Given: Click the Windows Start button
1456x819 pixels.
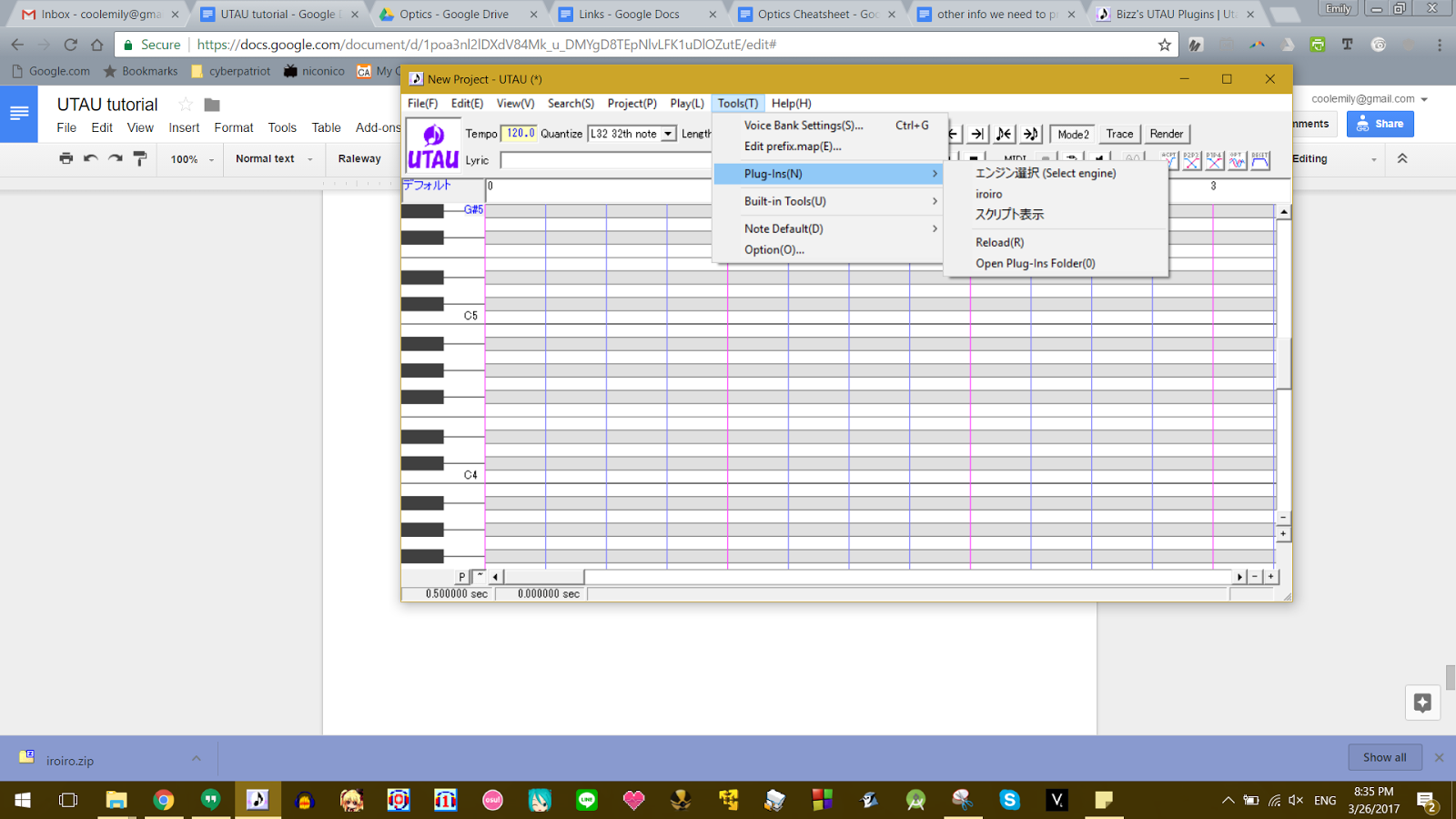Looking at the screenshot, I should pyautogui.click(x=23, y=800).
